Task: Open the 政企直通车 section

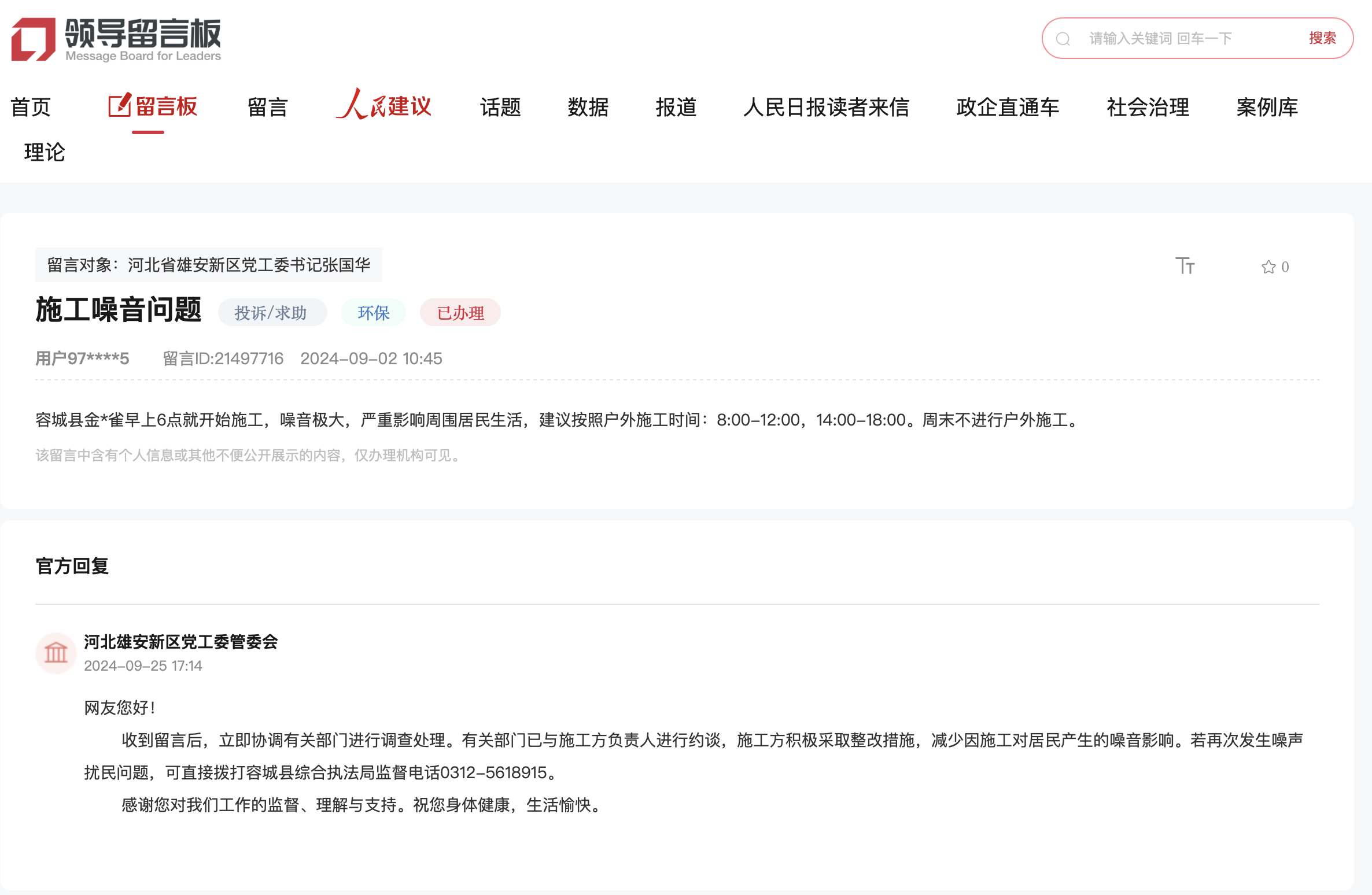Action: 1007,108
